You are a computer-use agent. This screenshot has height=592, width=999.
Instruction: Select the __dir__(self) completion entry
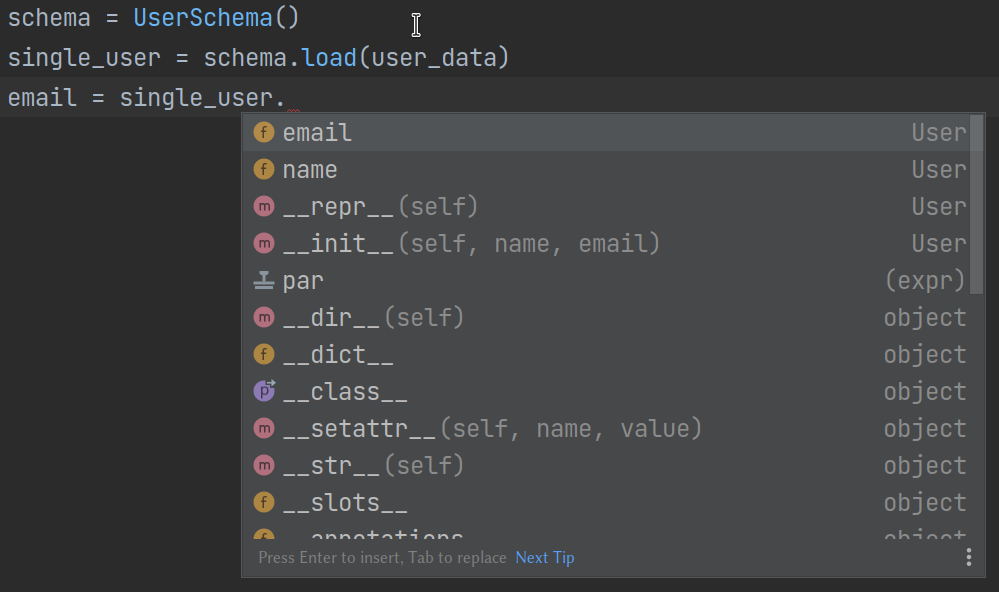click(x=373, y=318)
